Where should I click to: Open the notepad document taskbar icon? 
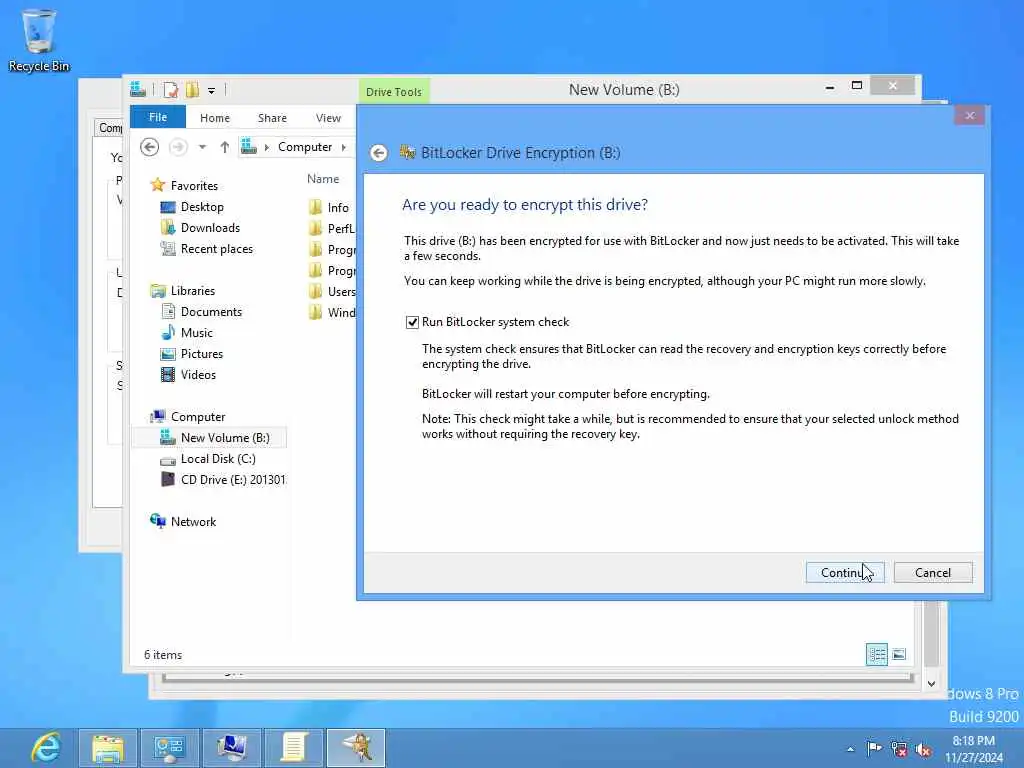click(294, 748)
